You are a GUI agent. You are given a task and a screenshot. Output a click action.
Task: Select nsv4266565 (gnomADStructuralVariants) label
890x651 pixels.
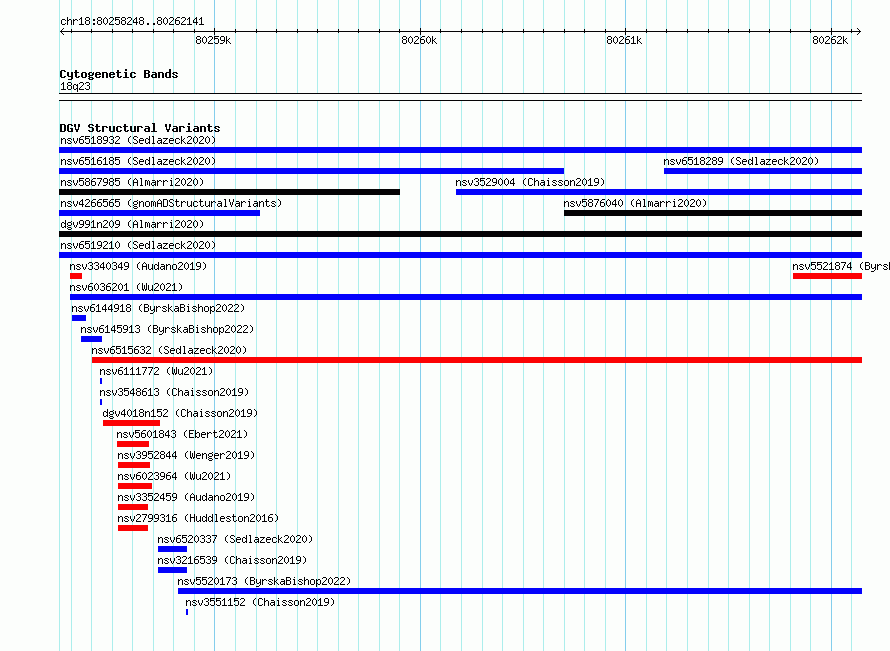[x=171, y=203]
